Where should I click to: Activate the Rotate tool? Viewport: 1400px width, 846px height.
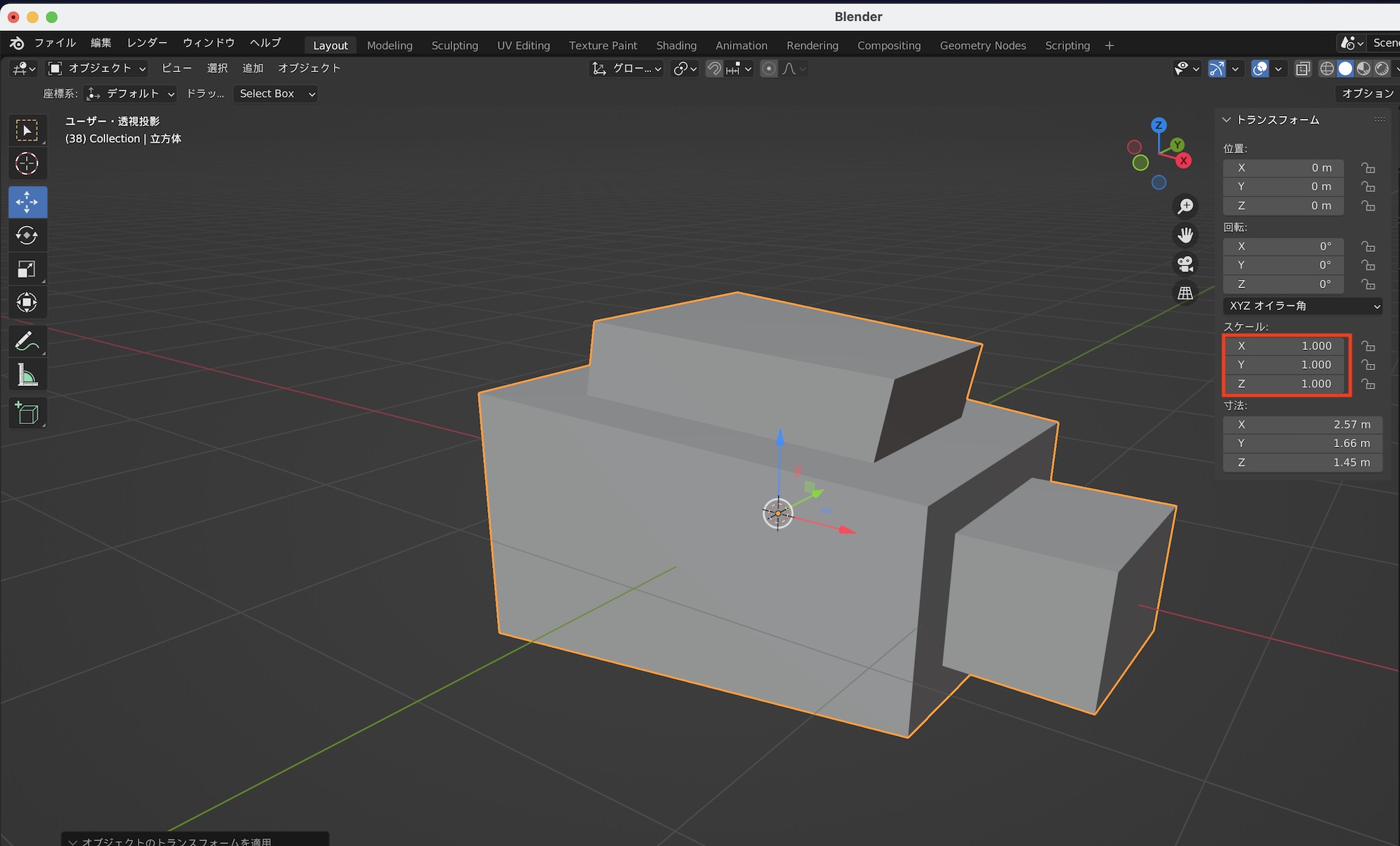pyautogui.click(x=27, y=236)
